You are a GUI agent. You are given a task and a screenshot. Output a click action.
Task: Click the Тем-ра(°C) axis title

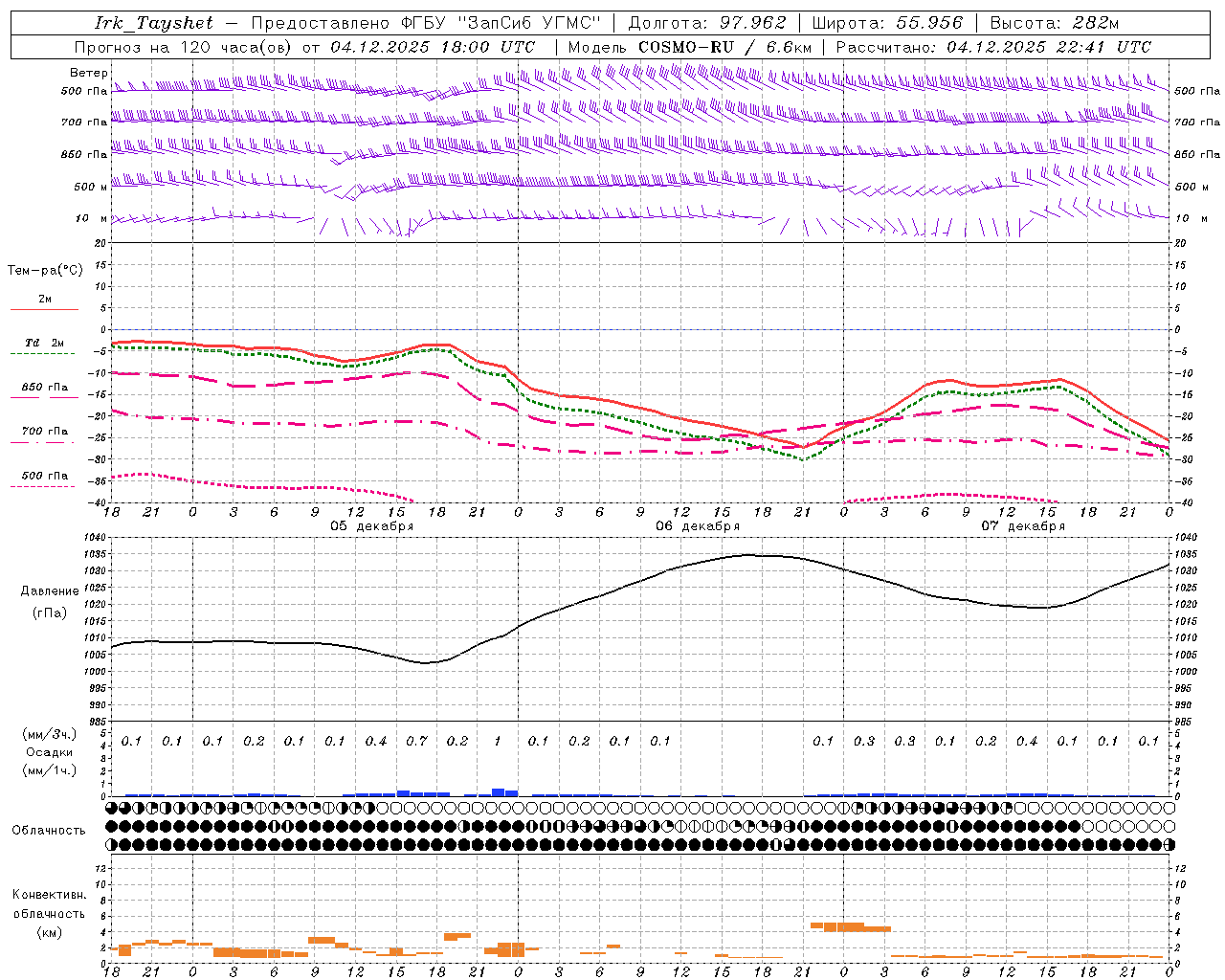[x=45, y=271]
